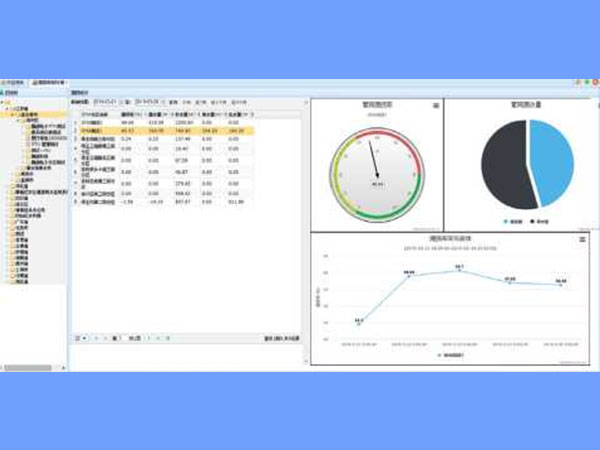Open the gauge chart hamburger menu
Viewport: 600px width, 450px height.
[x=436, y=105]
